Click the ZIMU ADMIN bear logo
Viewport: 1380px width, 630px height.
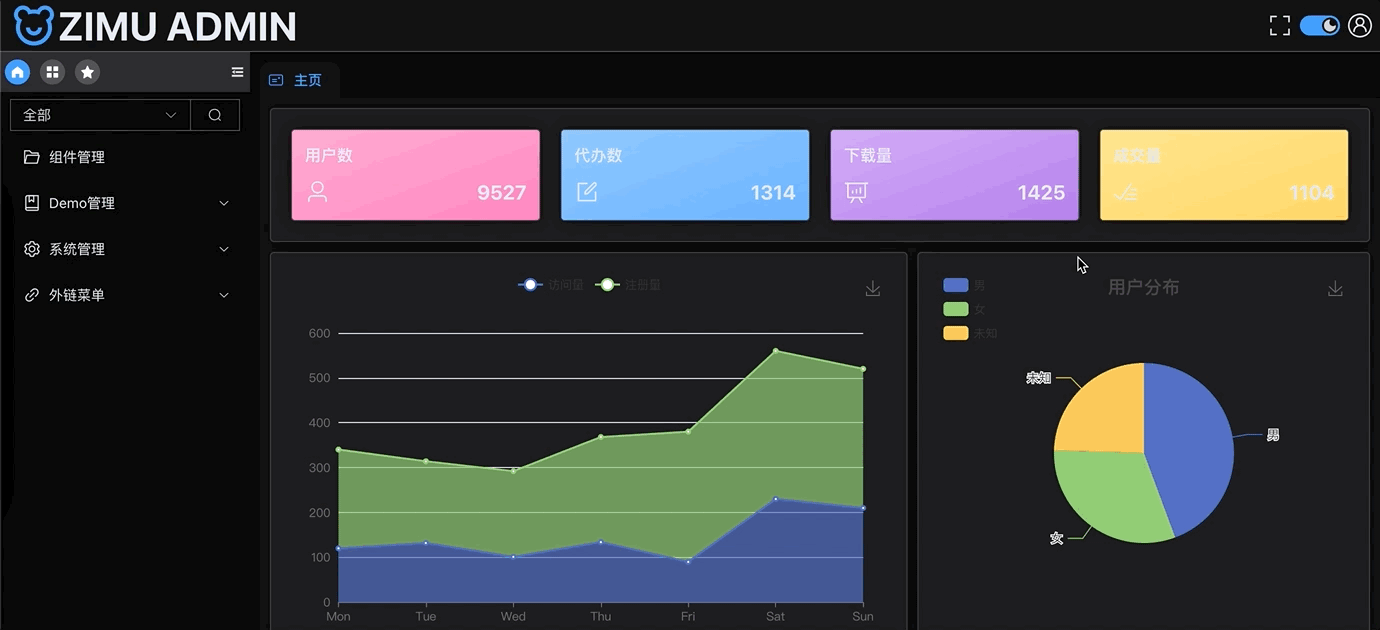pos(33,26)
